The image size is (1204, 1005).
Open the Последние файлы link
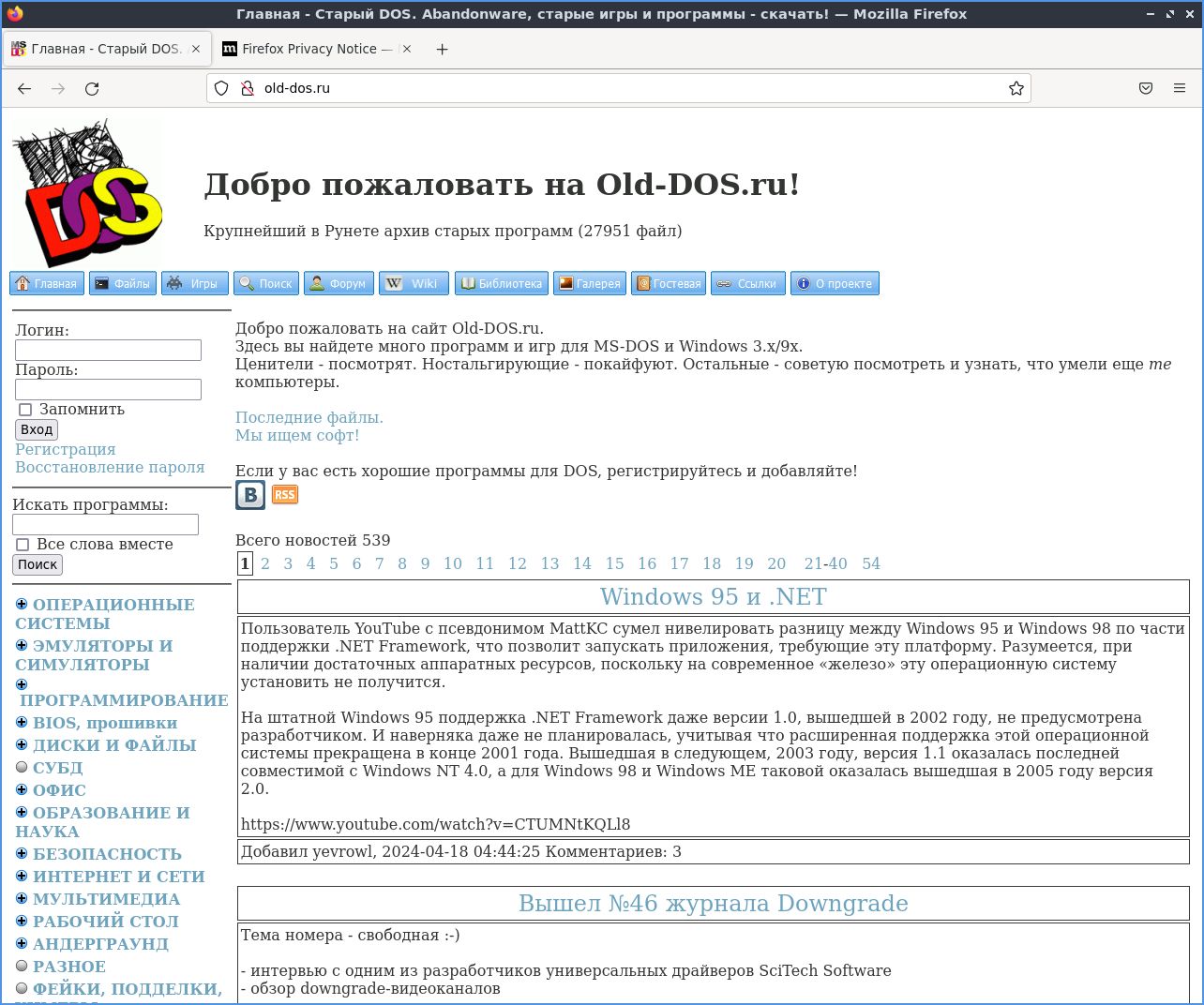click(x=309, y=417)
